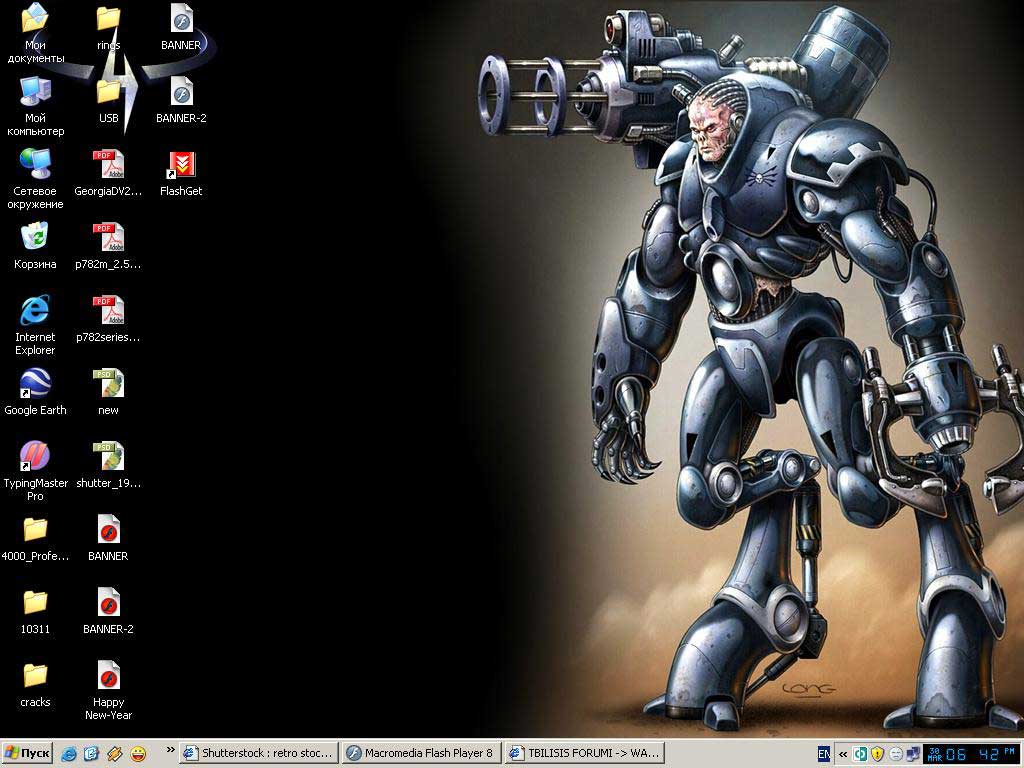1024x768 pixels.
Task: Select the rings folder
Action: point(108,27)
